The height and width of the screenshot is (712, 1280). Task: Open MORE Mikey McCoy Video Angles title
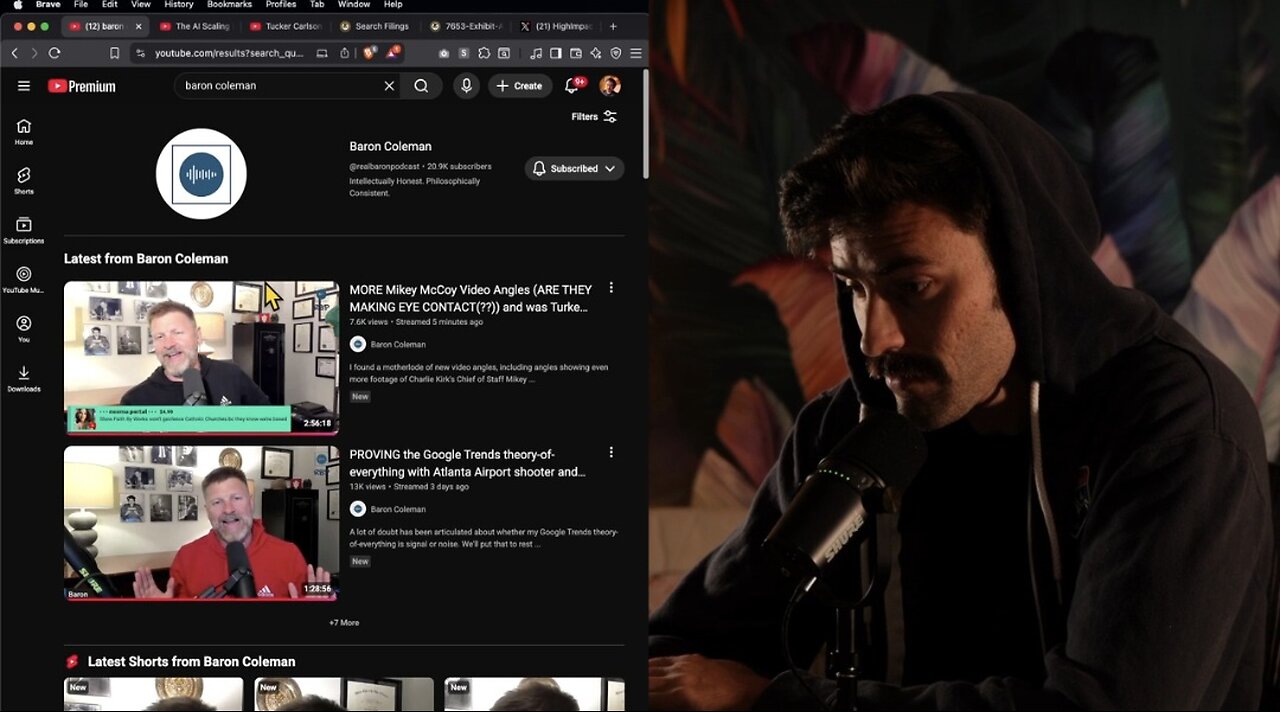(470, 298)
